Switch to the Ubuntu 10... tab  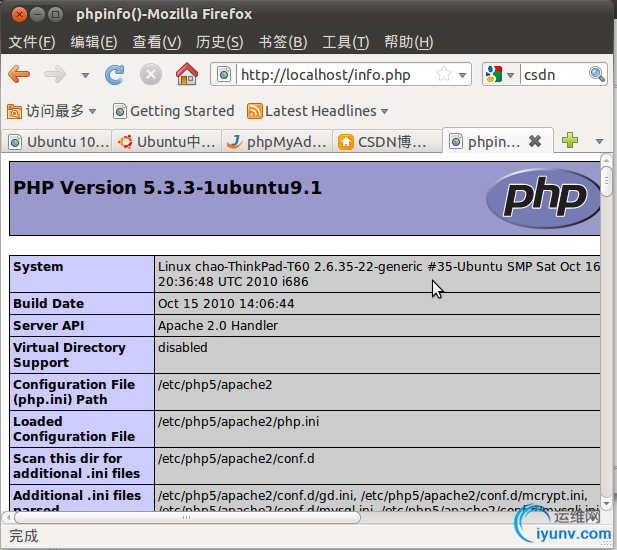57,142
